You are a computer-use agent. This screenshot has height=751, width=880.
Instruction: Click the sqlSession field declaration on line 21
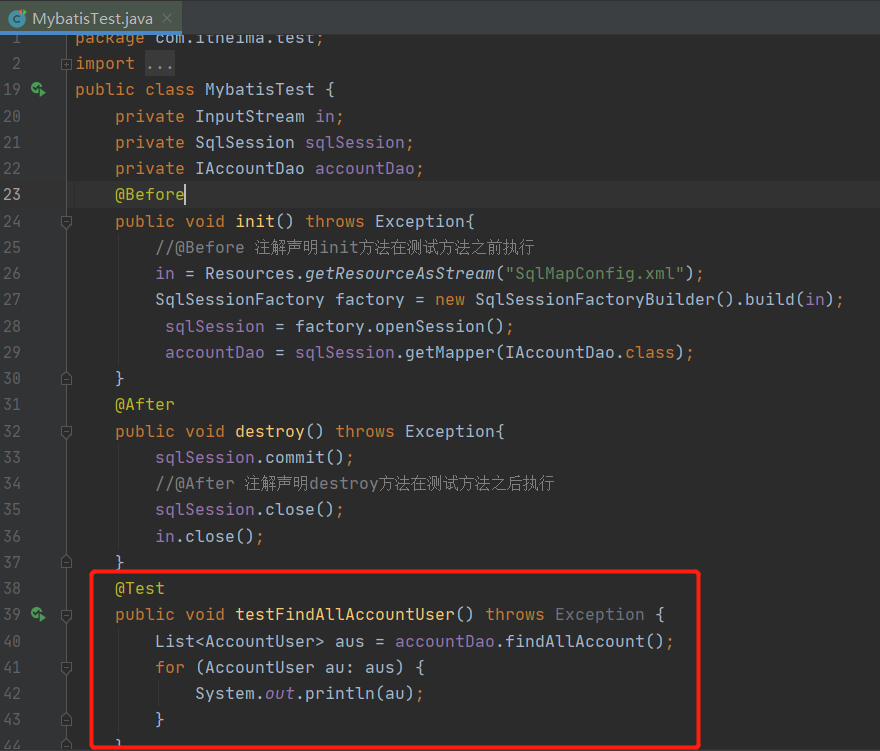pos(355,143)
